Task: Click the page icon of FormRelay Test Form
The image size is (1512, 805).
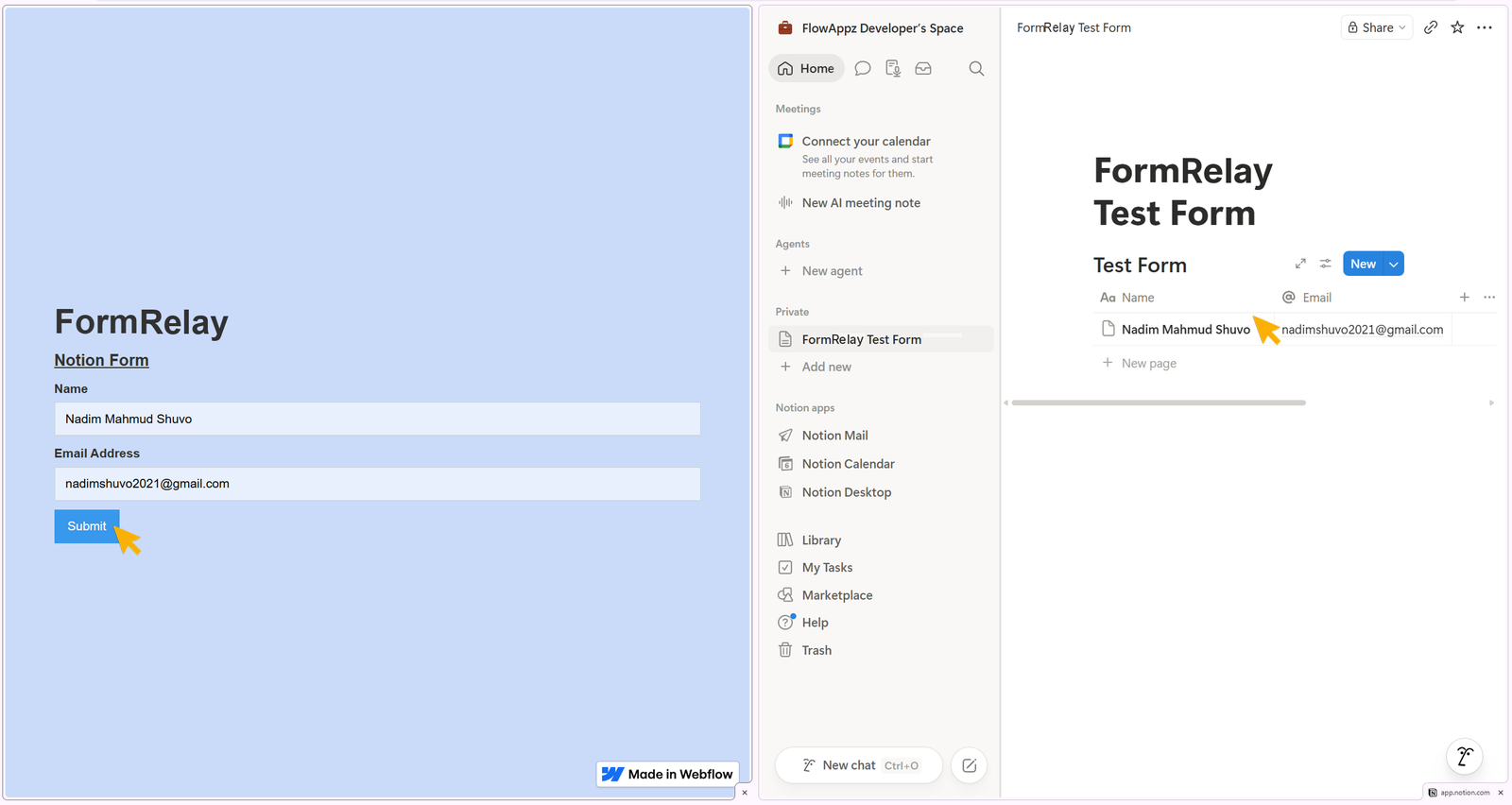Action: click(785, 339)
